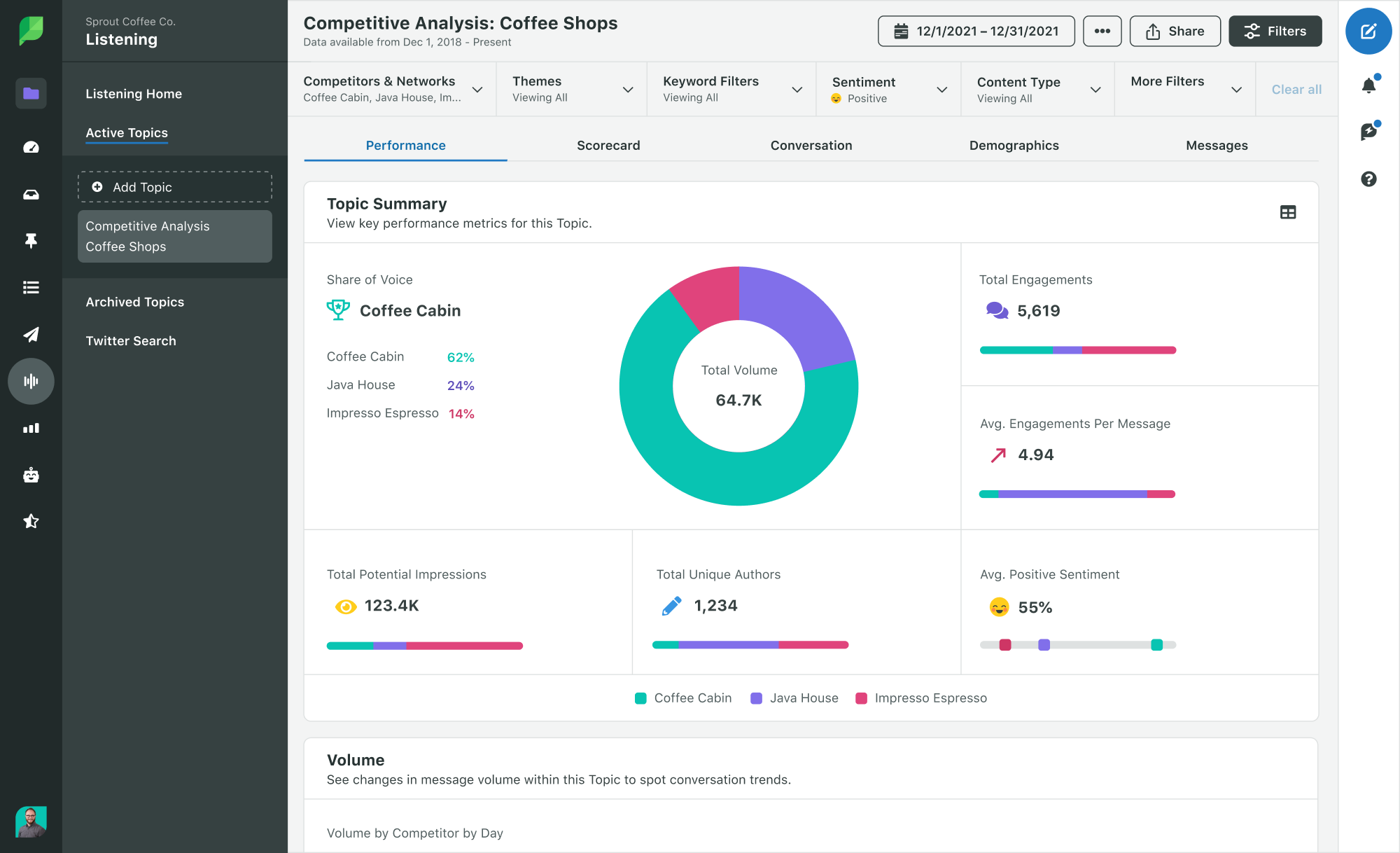Expand the Competitors & Networks dropdown
This screenshot has width=1400, height=853.
[478, 88]
